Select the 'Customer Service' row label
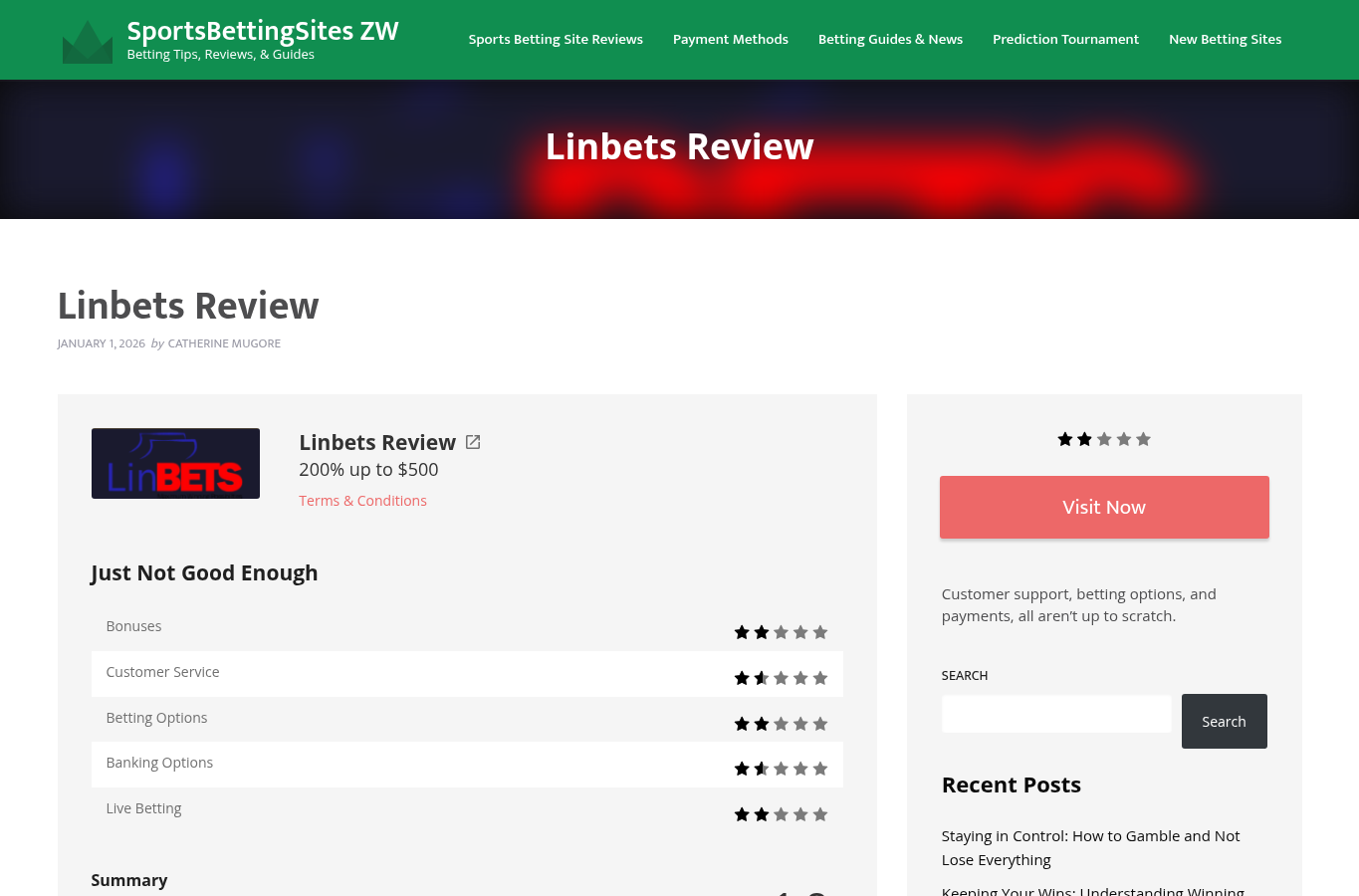 (x=162, y=672)
